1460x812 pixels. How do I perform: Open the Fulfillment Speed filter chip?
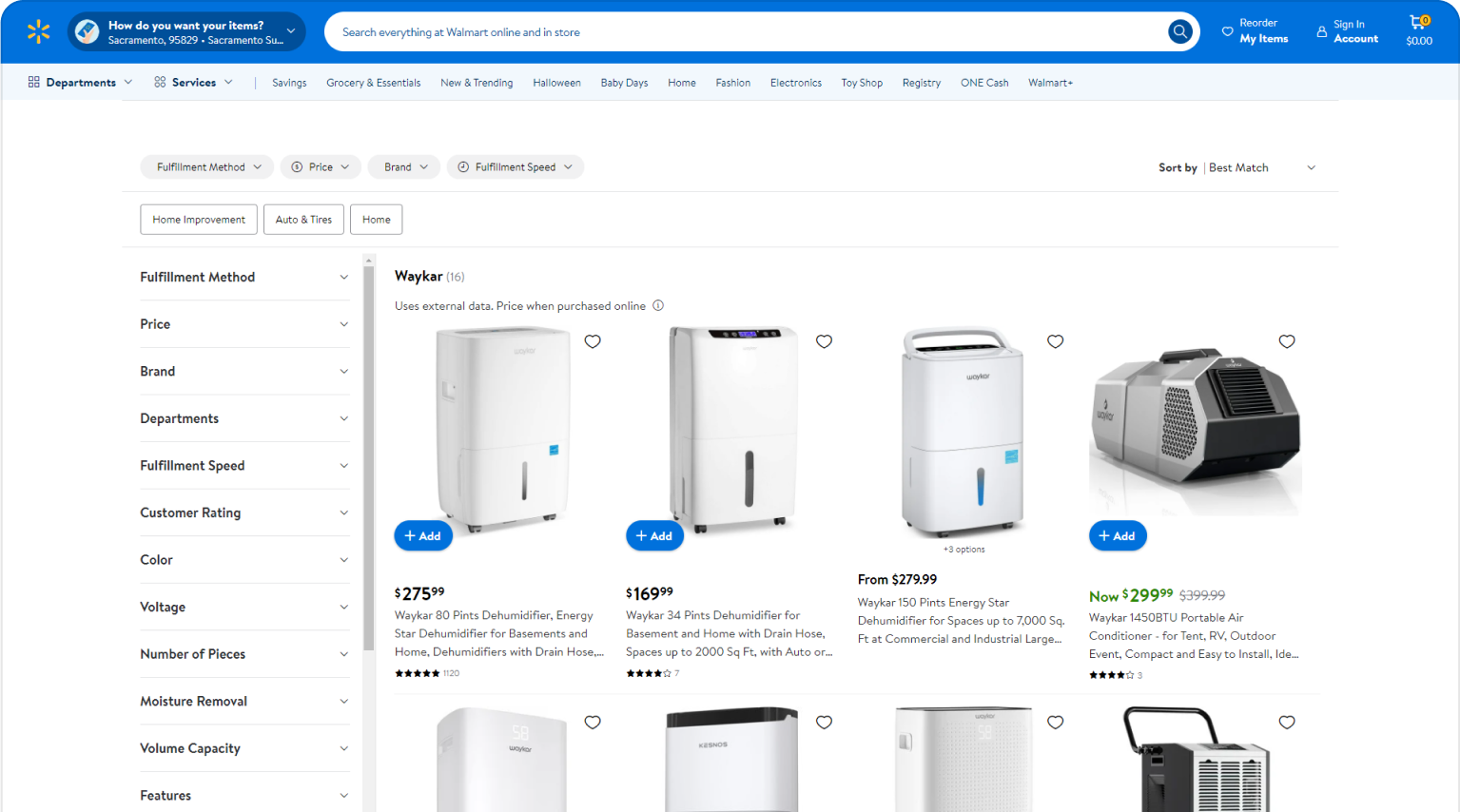(515, 167)
